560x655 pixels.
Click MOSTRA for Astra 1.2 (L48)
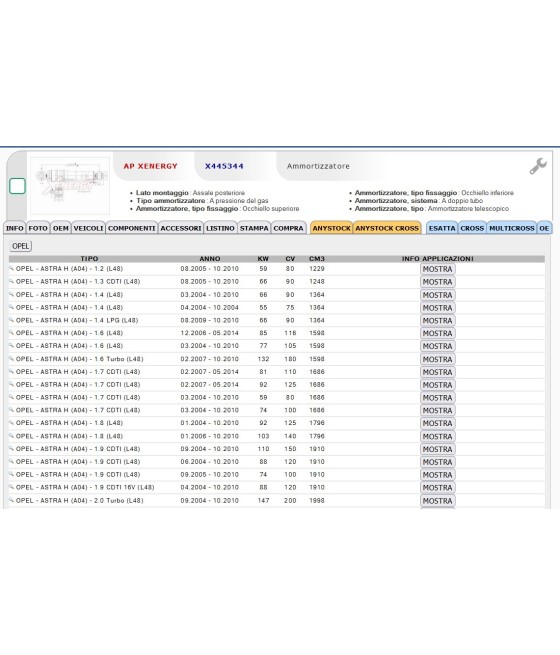[437, 269]
